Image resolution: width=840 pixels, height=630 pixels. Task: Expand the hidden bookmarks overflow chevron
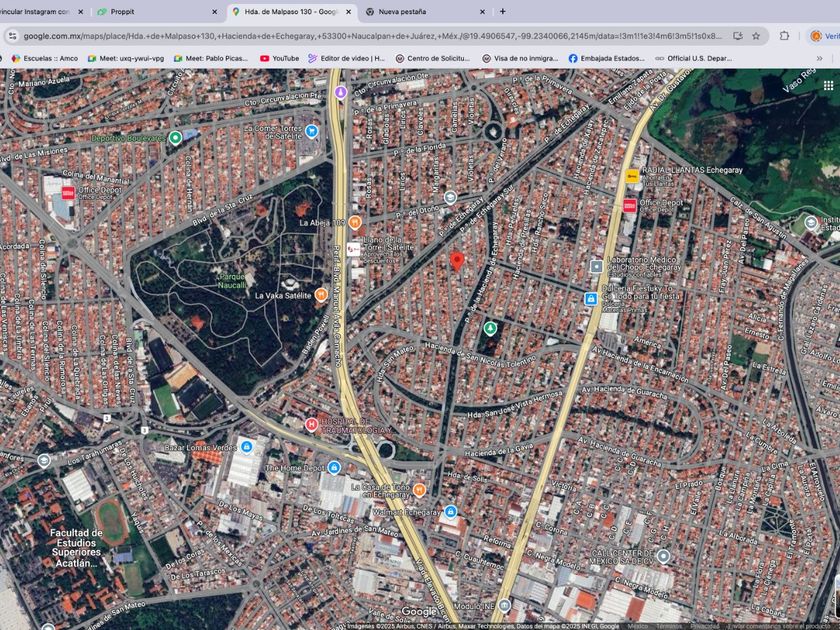(x=820, y=58)
